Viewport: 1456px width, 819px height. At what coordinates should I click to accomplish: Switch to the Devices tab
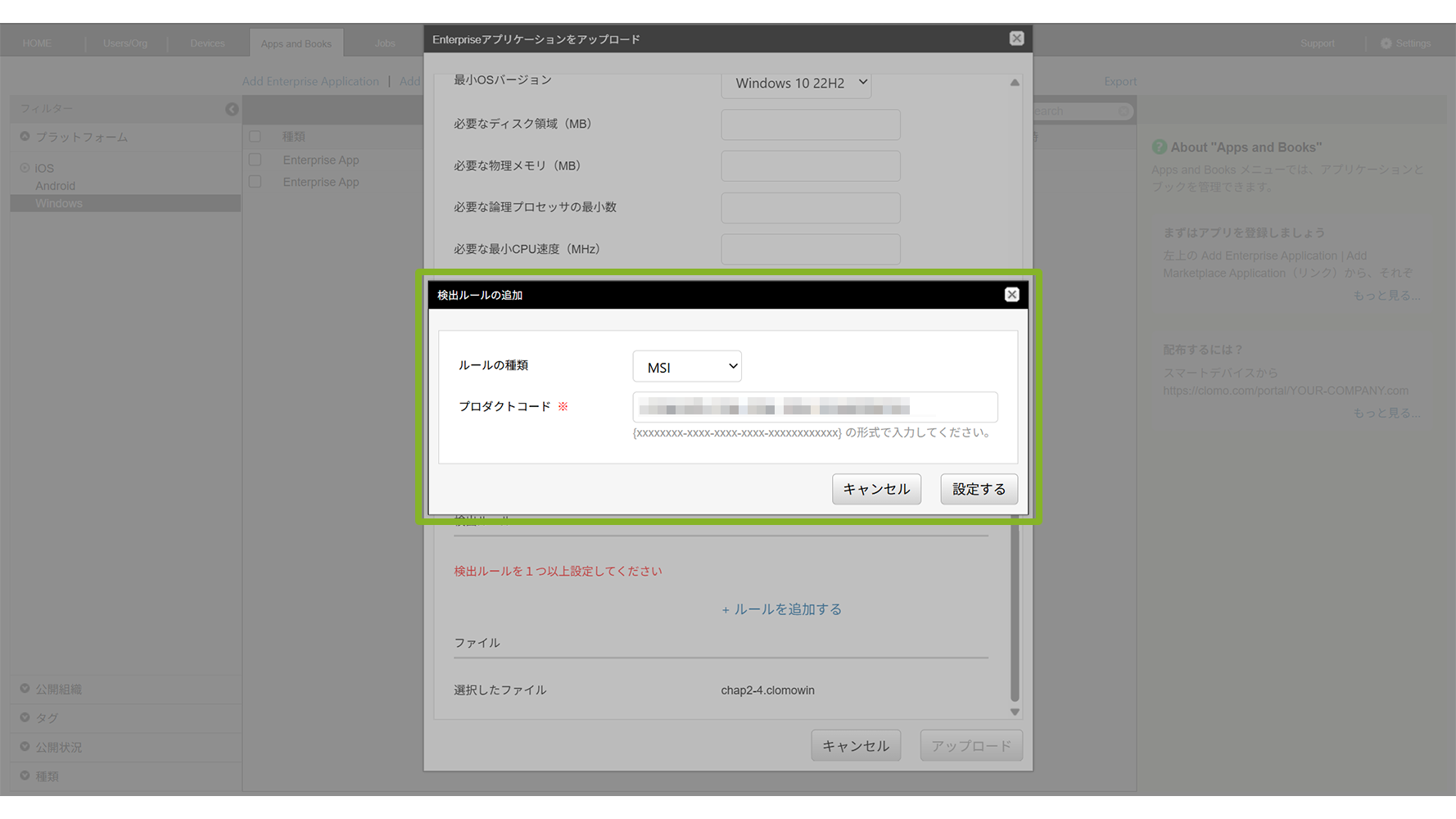pyautogui.click(x=207, y=43)
